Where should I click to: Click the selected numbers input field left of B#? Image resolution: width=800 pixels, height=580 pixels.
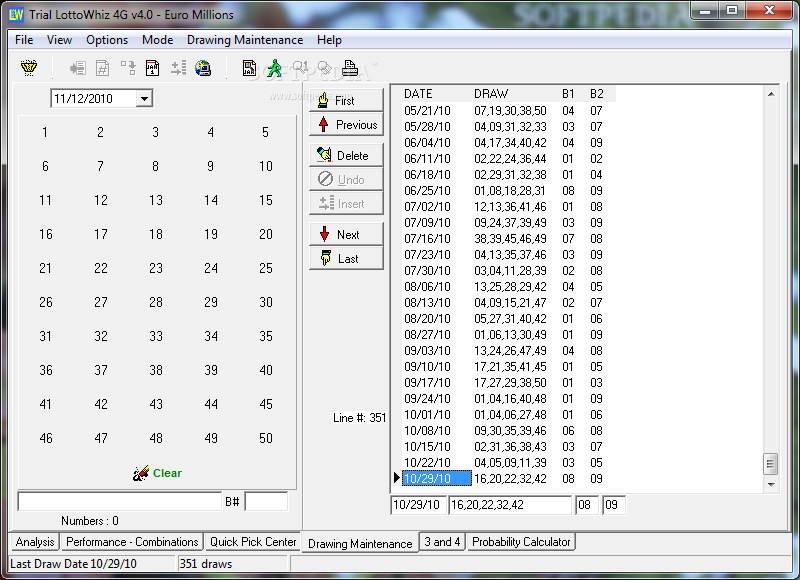pos(120,501)
